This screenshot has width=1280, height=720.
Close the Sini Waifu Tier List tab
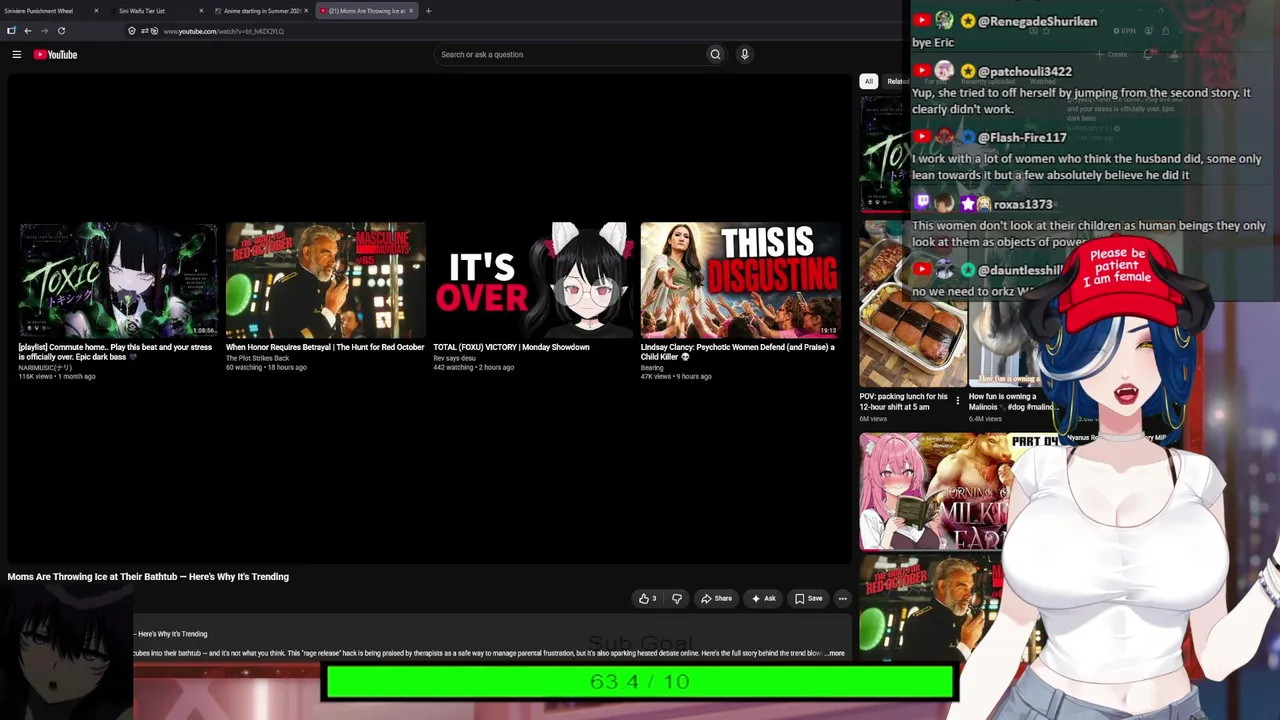coord(201,11)
